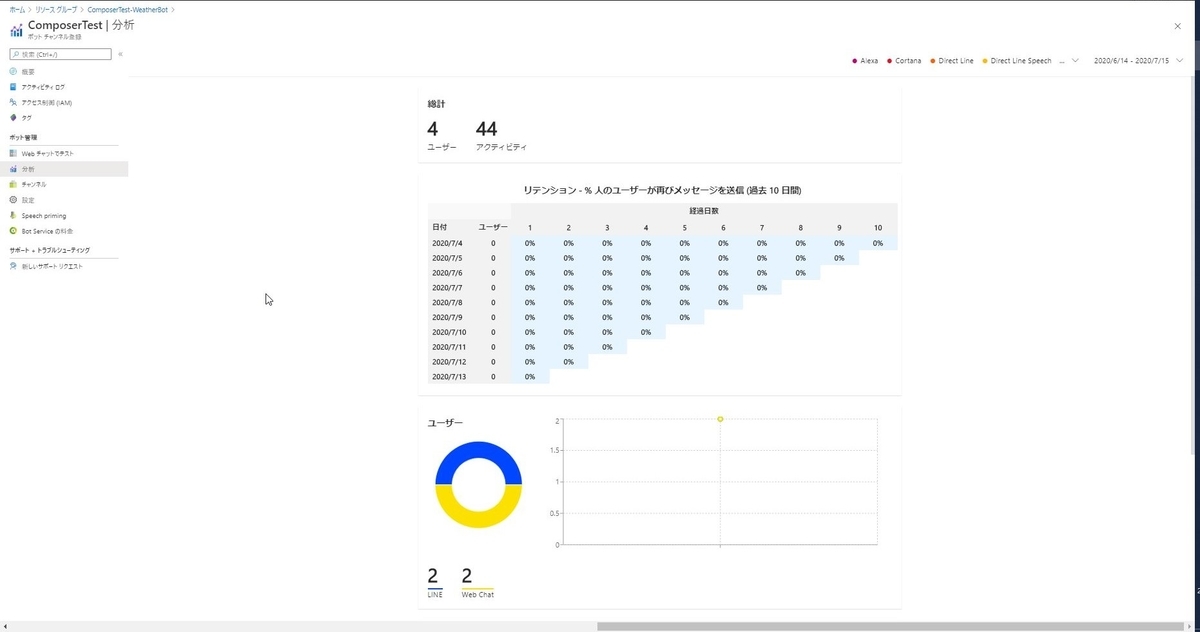Open the Bot Service の料金 icon
Screen dimensions: 1200x632
click(13, 231)
